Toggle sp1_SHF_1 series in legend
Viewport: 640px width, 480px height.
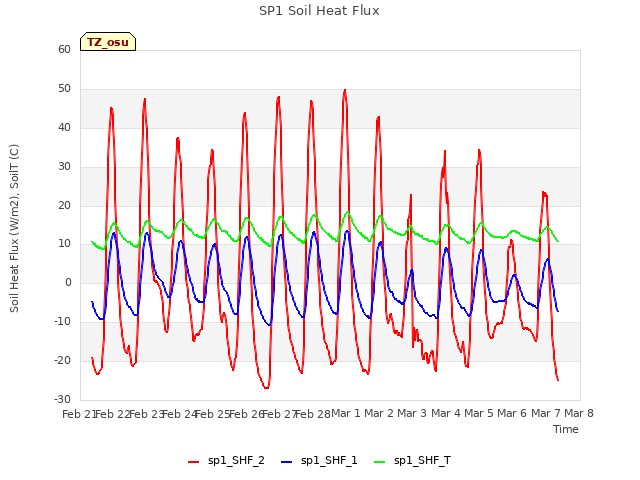319,461
